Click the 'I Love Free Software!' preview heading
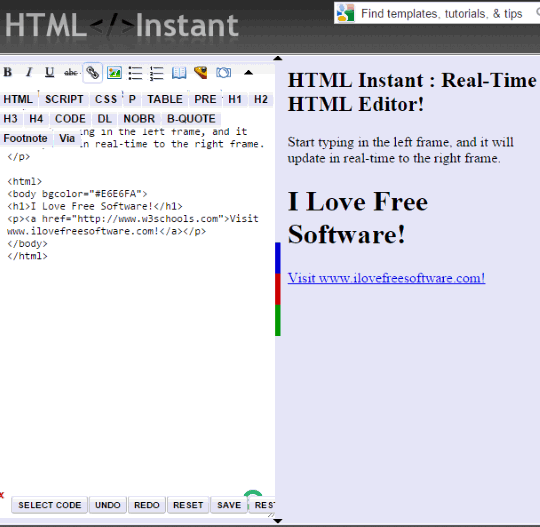 click(x=358, y=218)
